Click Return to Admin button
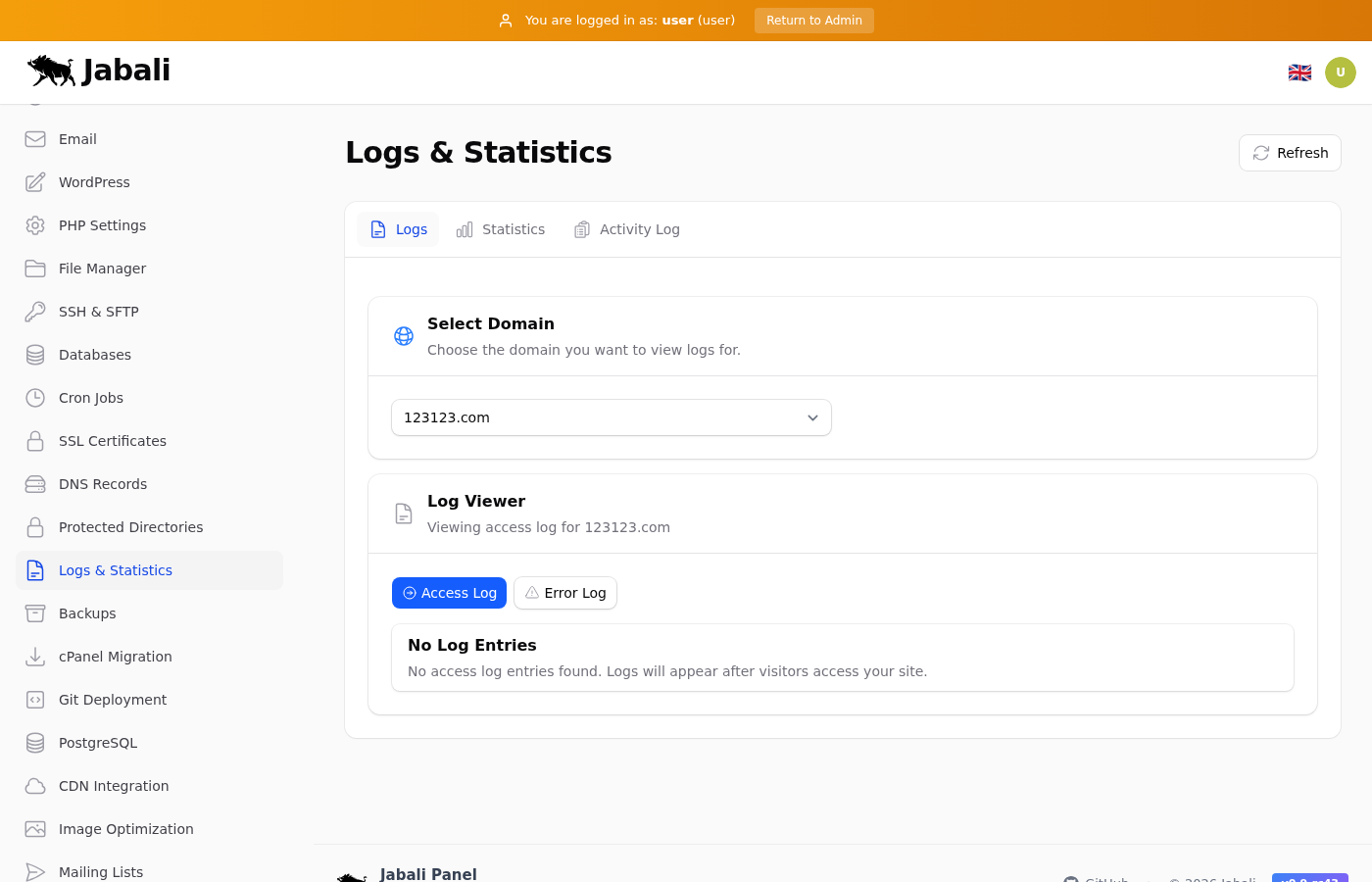Viewport: 1372px width, 882px height. point(813,21)
